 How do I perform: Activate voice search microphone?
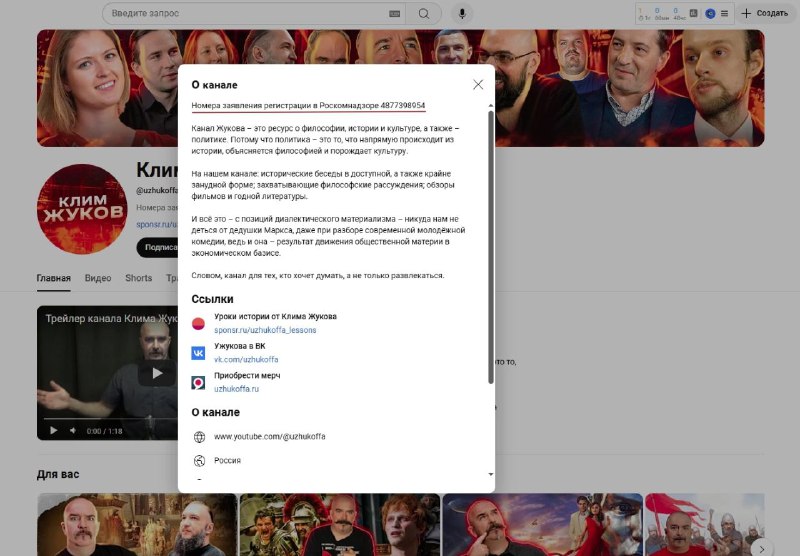(462, 14)
